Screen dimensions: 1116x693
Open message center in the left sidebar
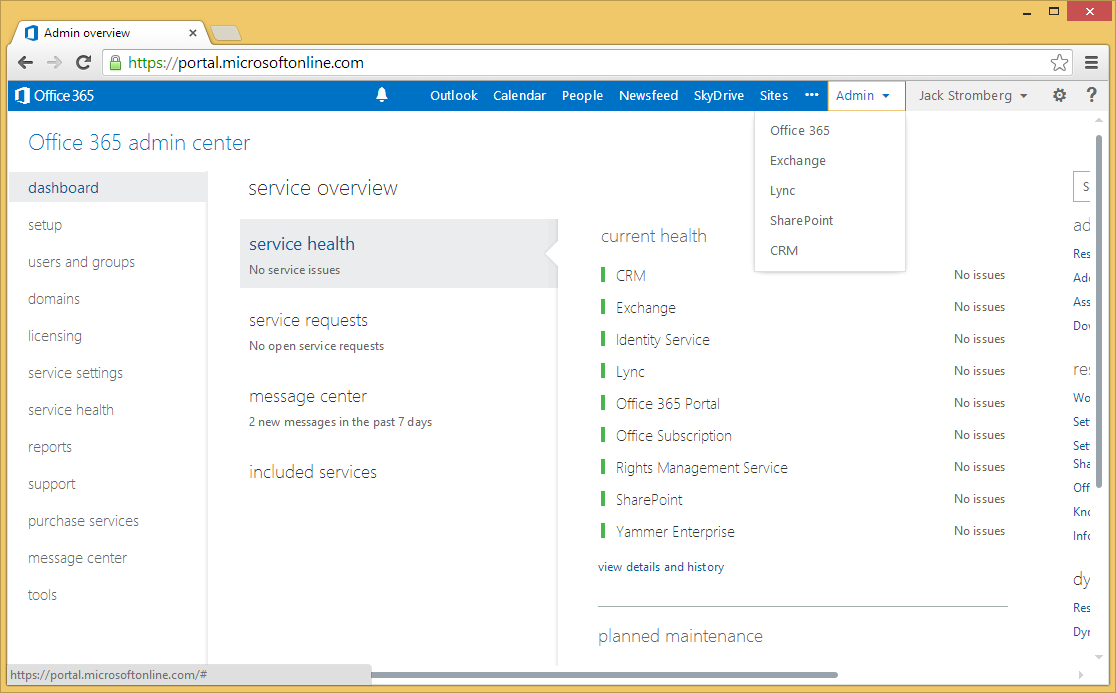78,558
